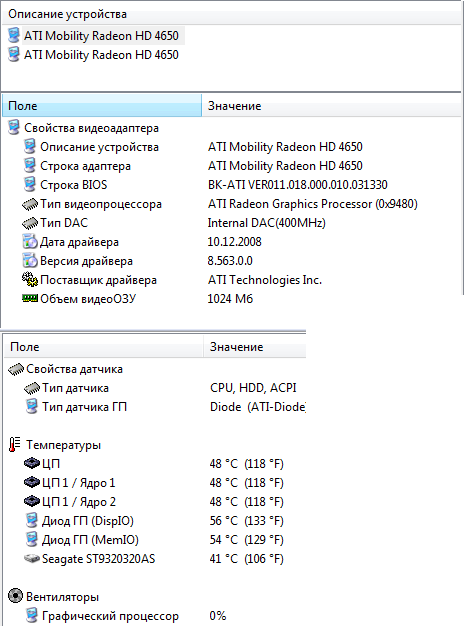Click the fan icon beside Вентиляторы

15,596
